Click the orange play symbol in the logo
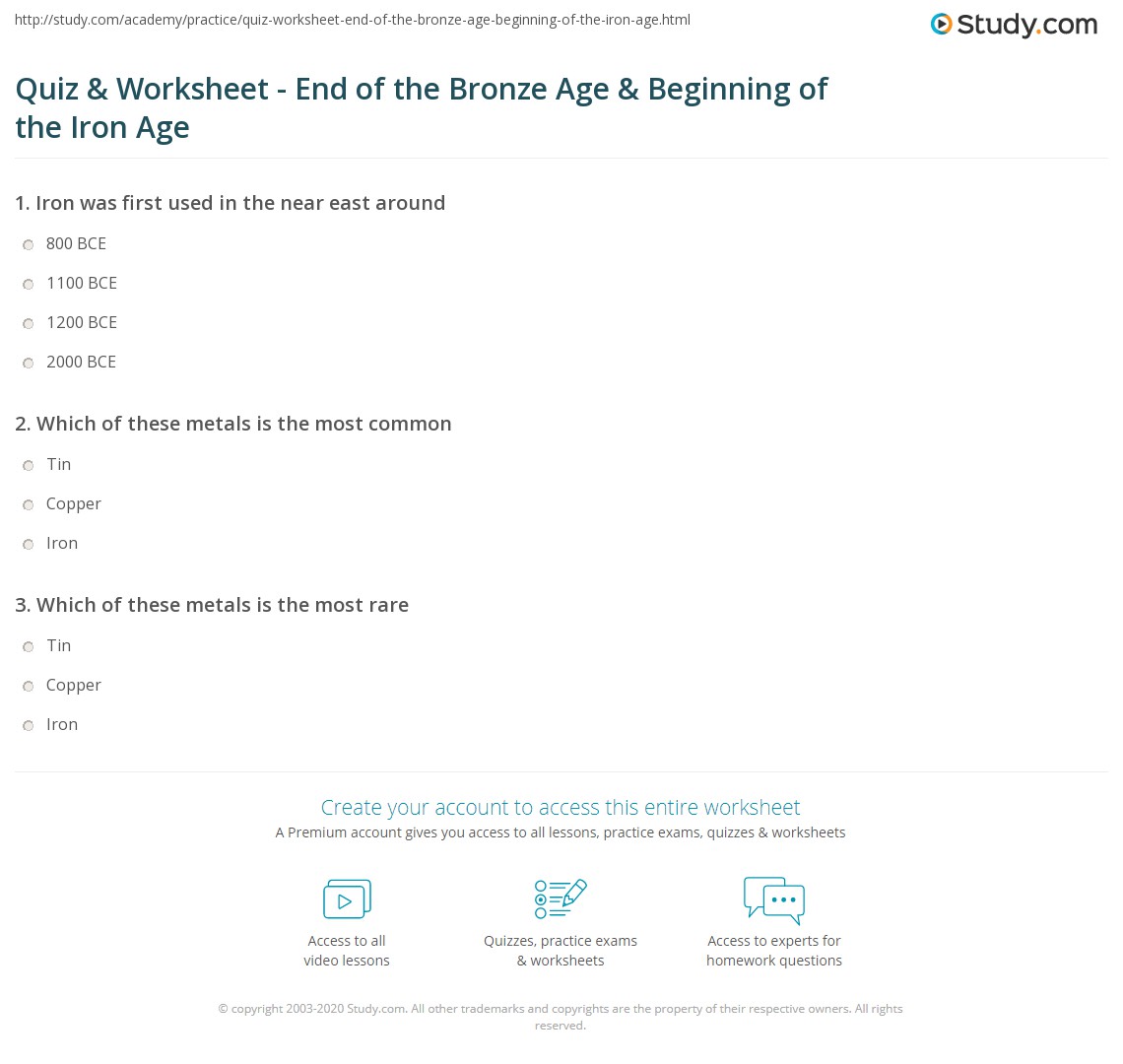This screenshot has height=1064, width=1123. point(944,25)
